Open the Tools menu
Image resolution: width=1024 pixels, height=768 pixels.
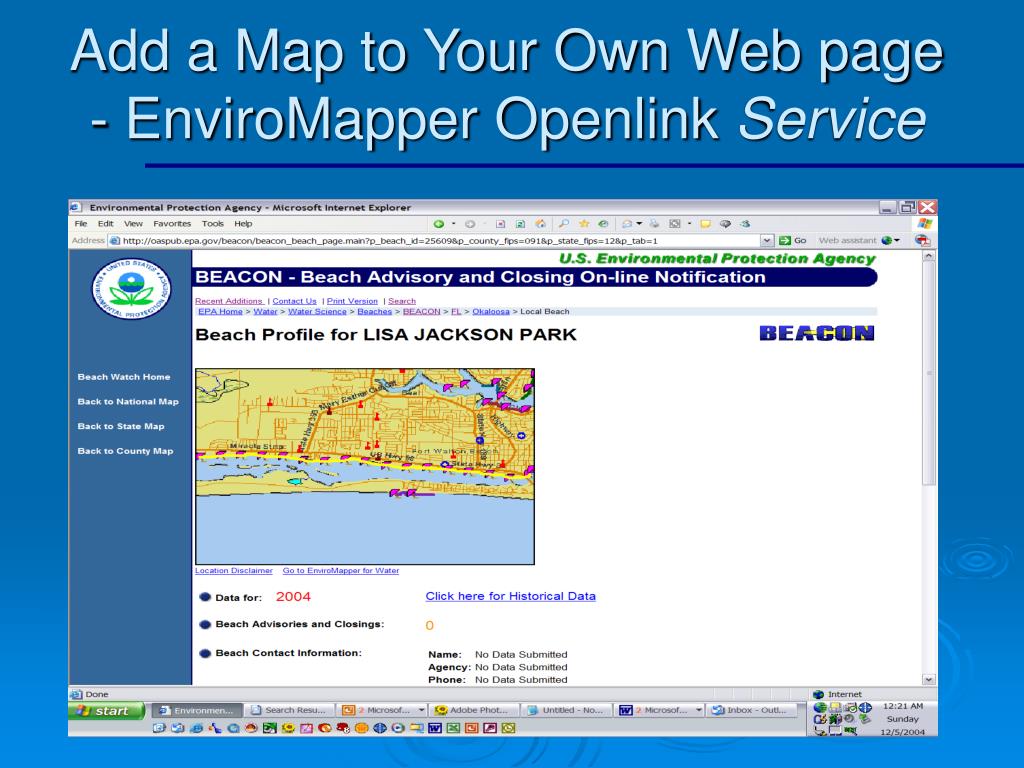[212, 223]
